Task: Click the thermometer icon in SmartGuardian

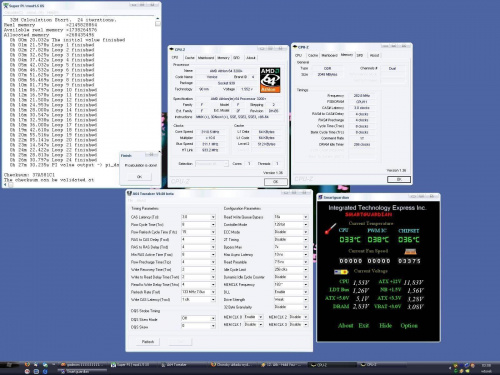Action: pos(330,229)
